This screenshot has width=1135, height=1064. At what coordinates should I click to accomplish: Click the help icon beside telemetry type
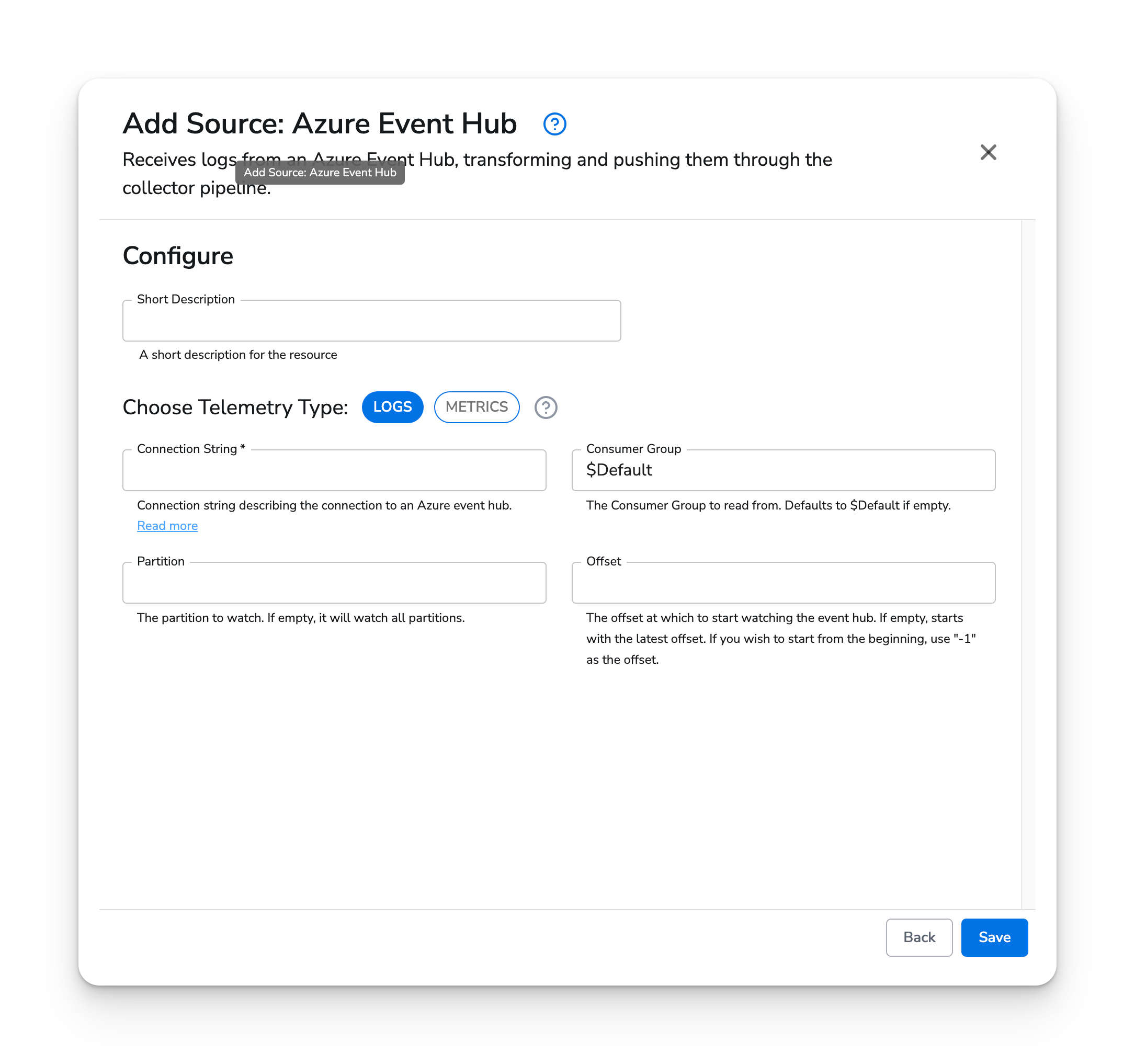pos(545,407)
